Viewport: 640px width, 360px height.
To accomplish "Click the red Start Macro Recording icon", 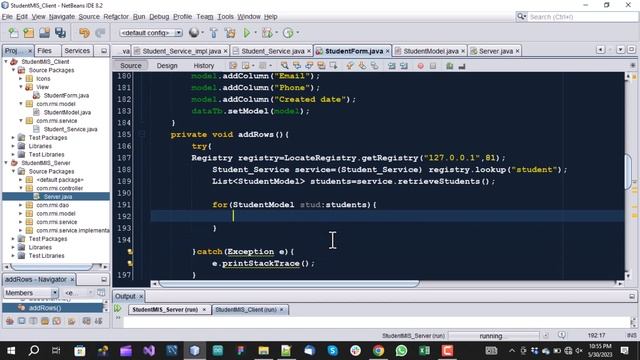I will pyautogui.click(x=420, y=66).
